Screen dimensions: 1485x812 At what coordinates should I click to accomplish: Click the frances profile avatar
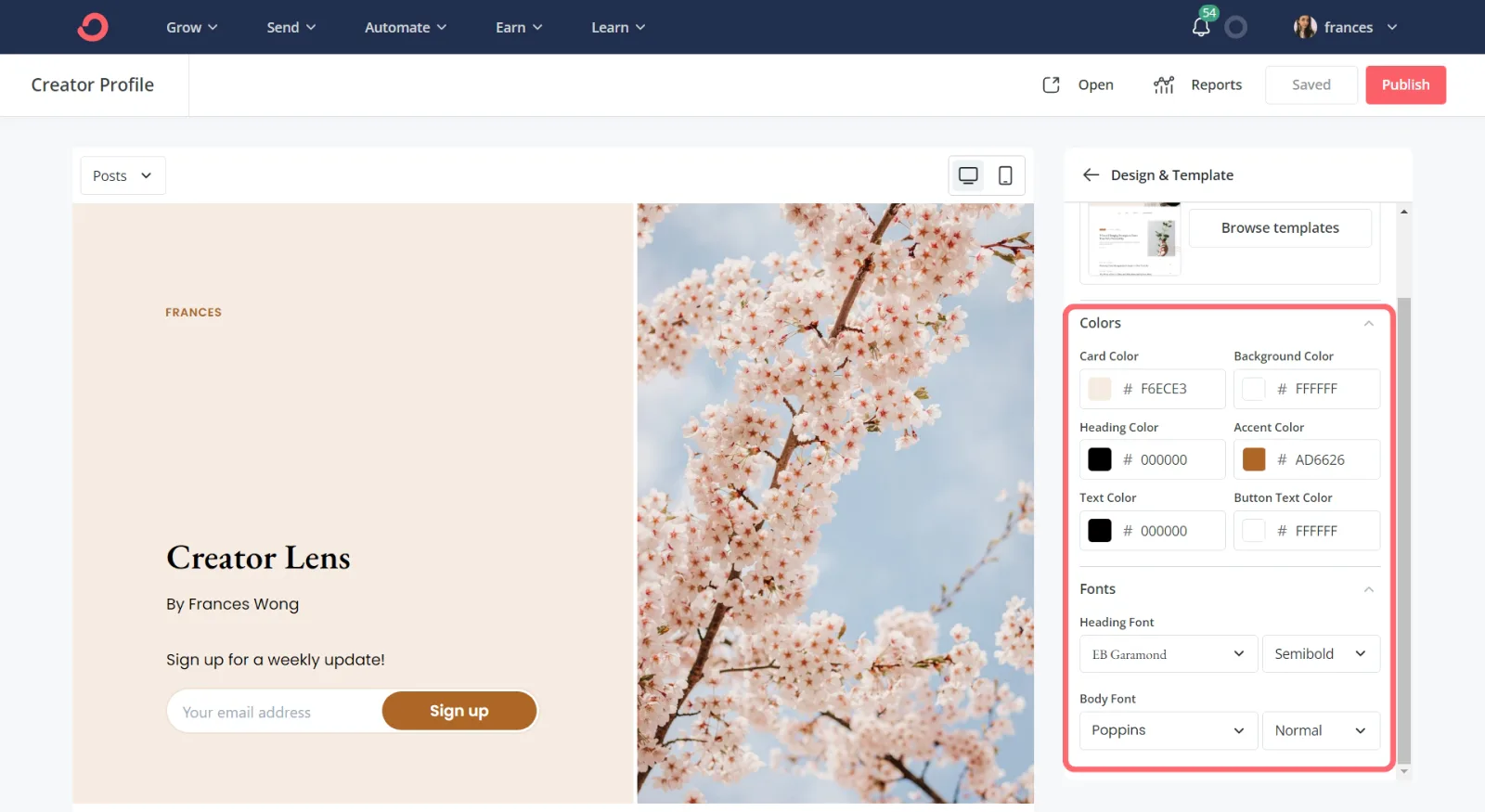click(x=1305, y=27)
